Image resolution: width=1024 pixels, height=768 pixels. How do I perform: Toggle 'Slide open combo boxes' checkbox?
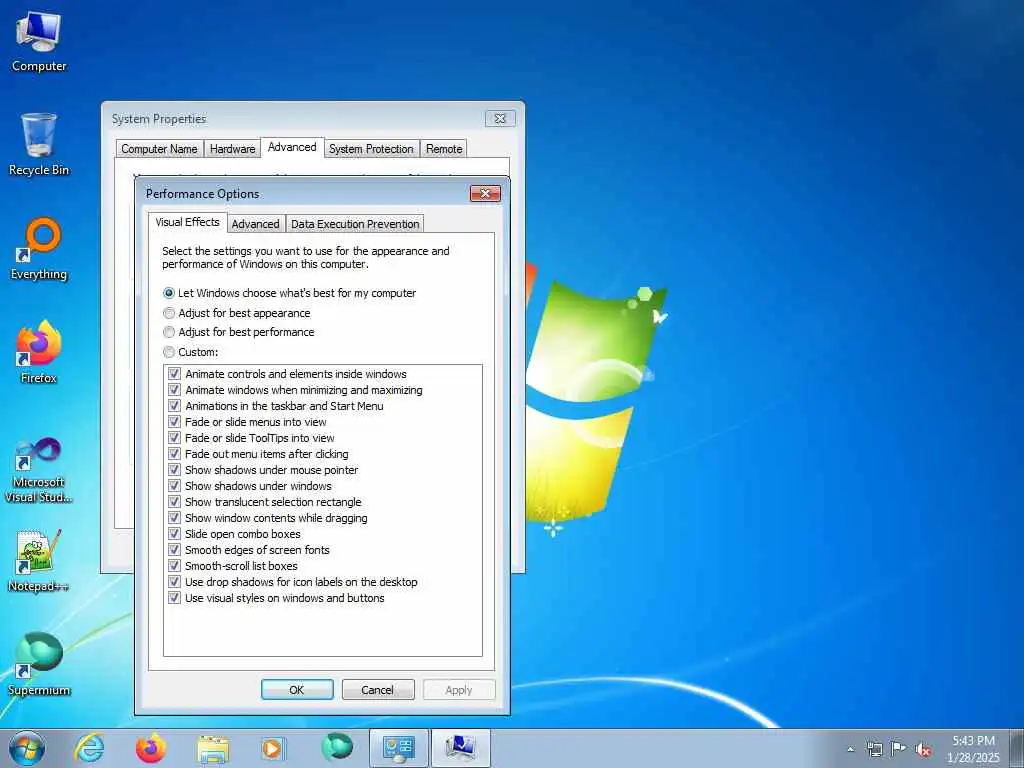[x=174, y=534]
